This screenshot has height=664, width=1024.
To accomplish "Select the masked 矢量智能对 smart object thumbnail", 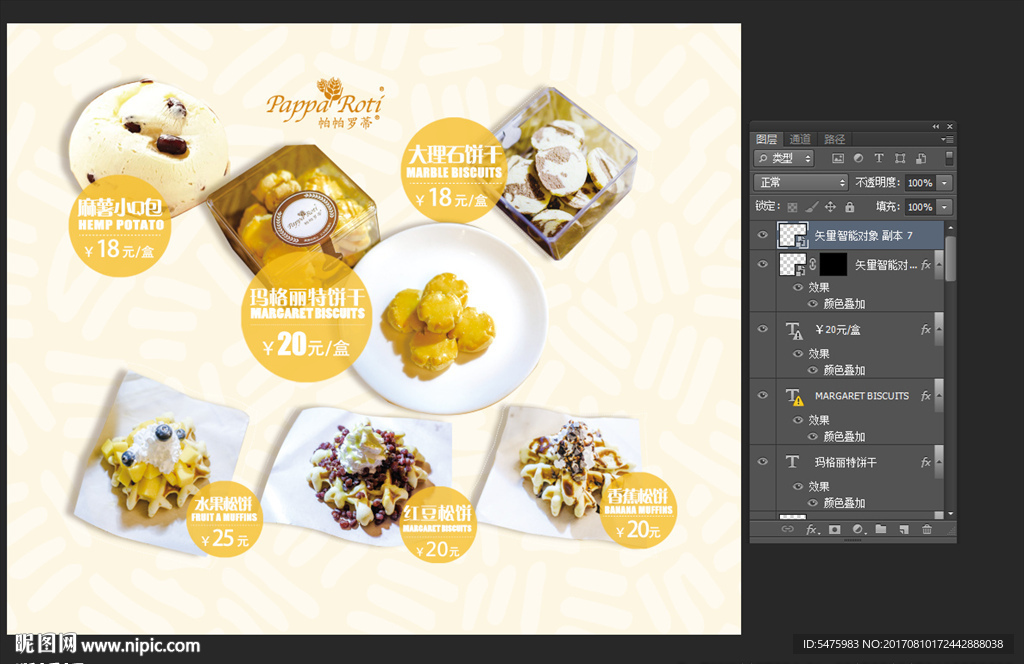I will point(793,264).
